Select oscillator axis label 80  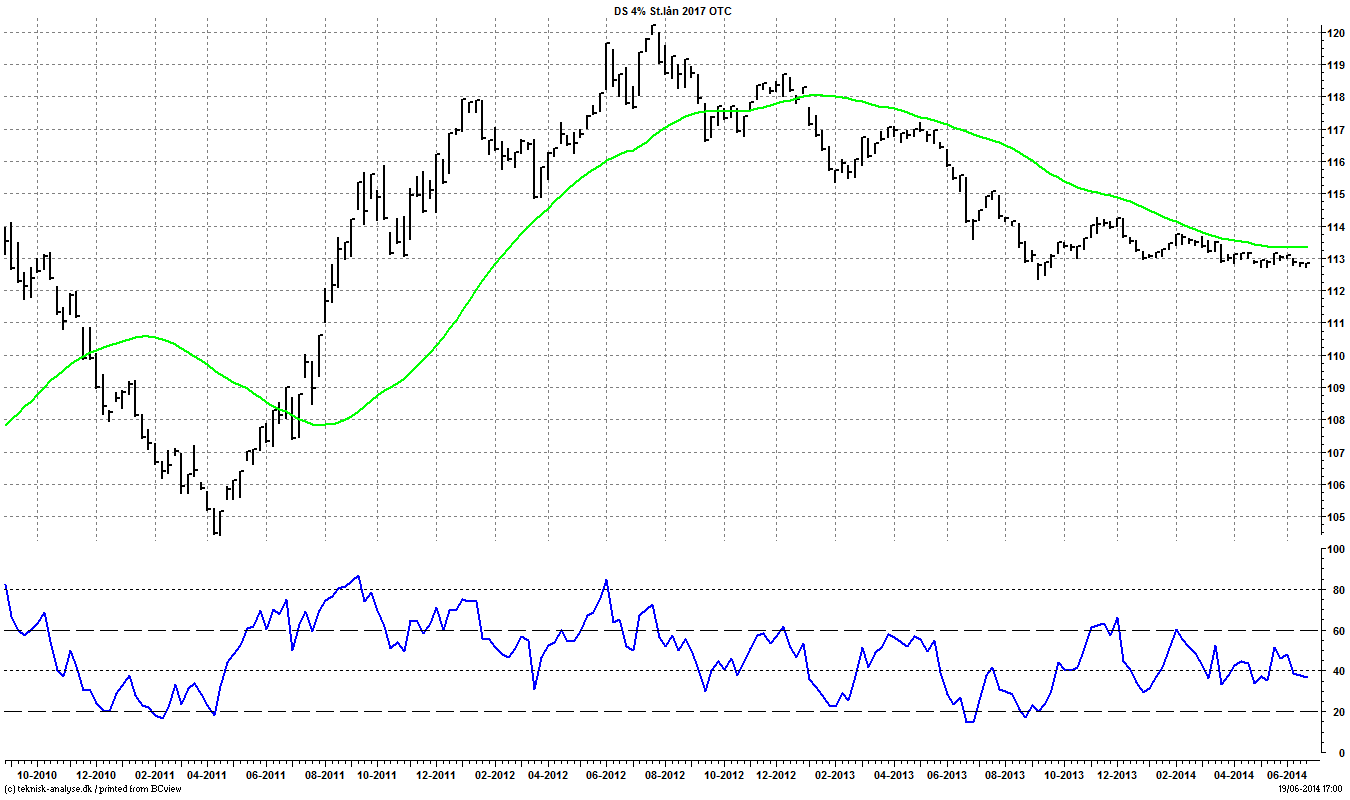tap(1337, 590)
